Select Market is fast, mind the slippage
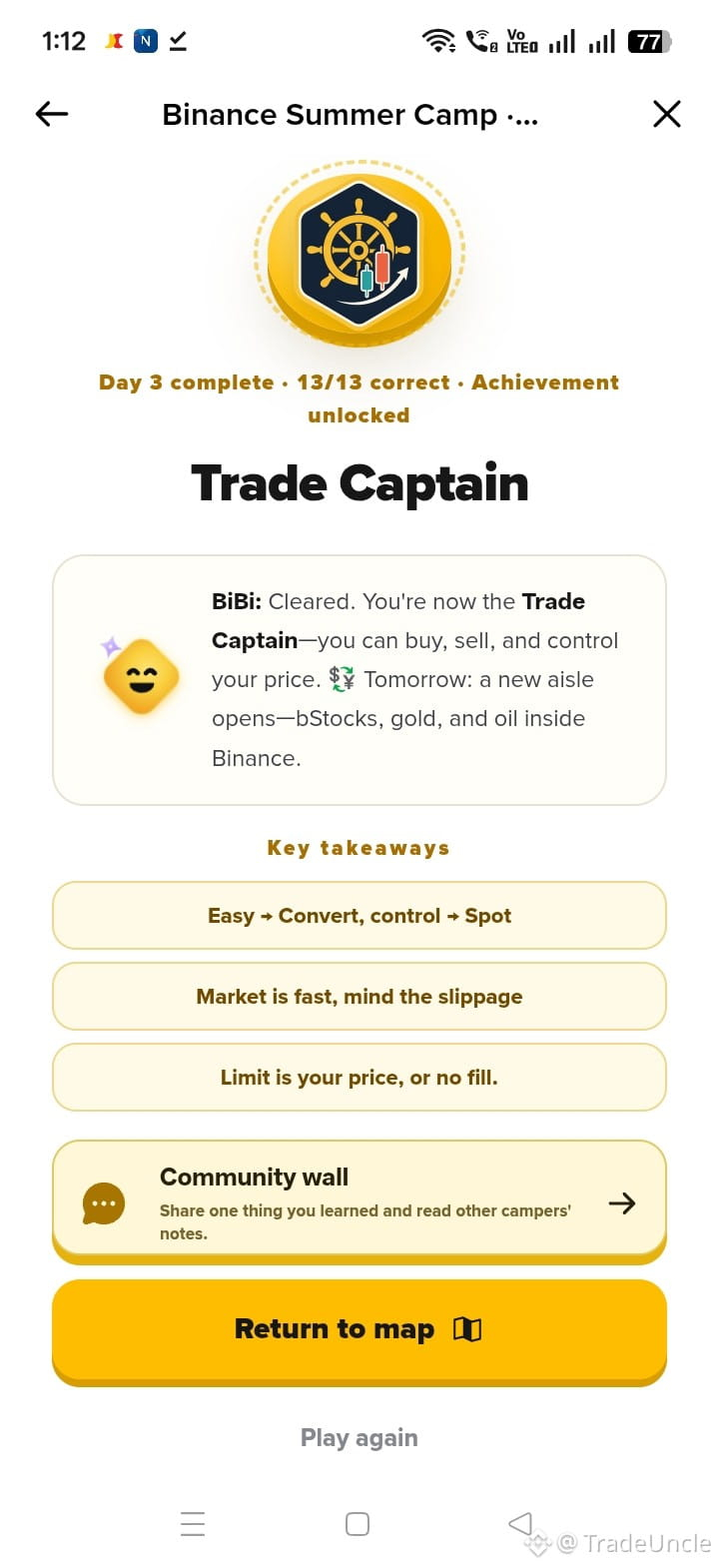The height and width of the screenshot is (1568, 719). (359, 996)
